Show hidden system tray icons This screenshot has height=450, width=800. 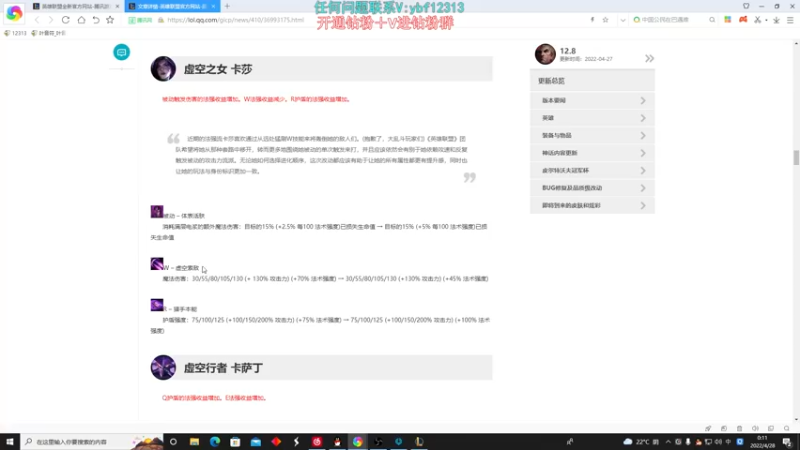(668, 441)
